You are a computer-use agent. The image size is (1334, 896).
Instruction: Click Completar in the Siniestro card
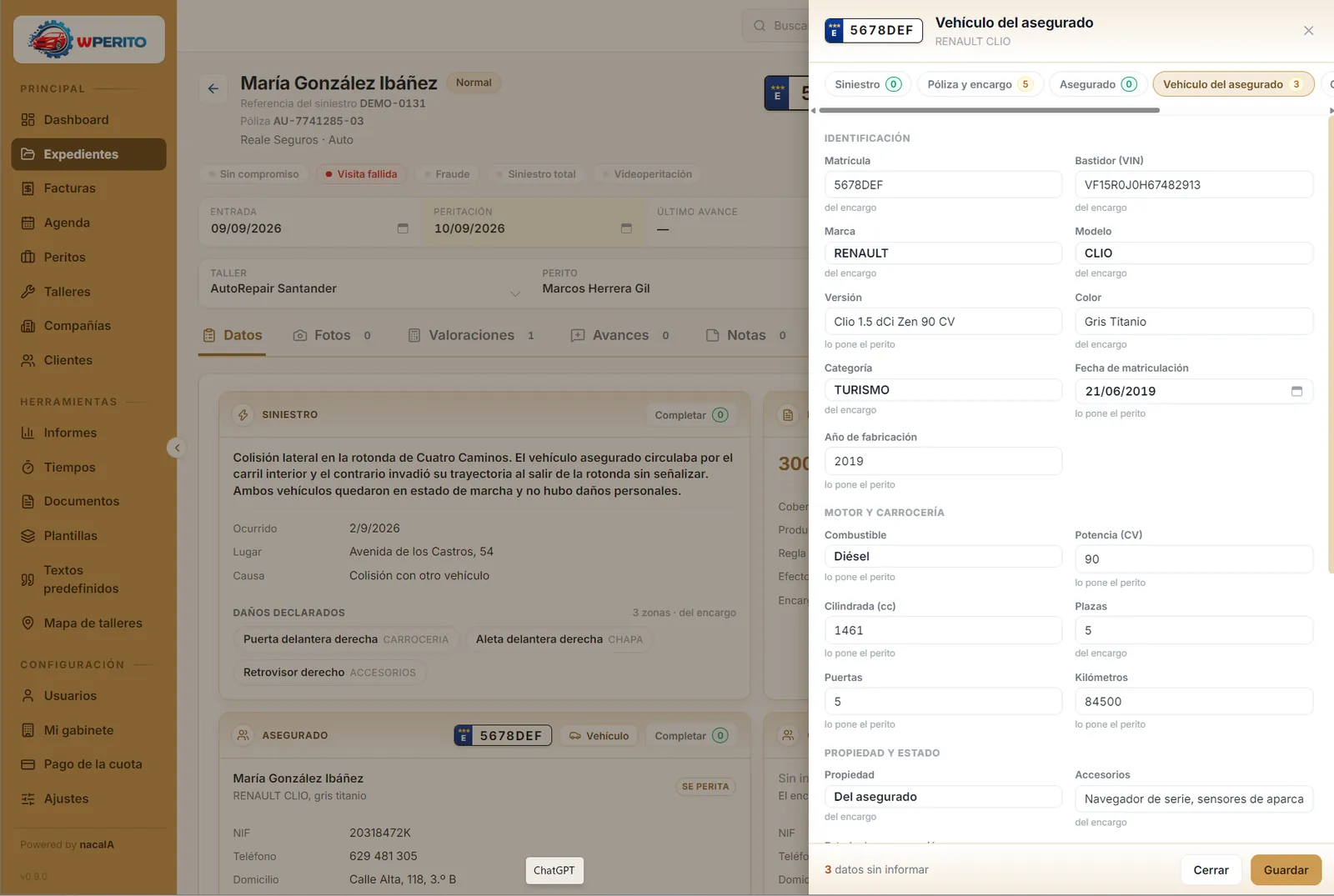pyautogui.click(x=691, y=415)
